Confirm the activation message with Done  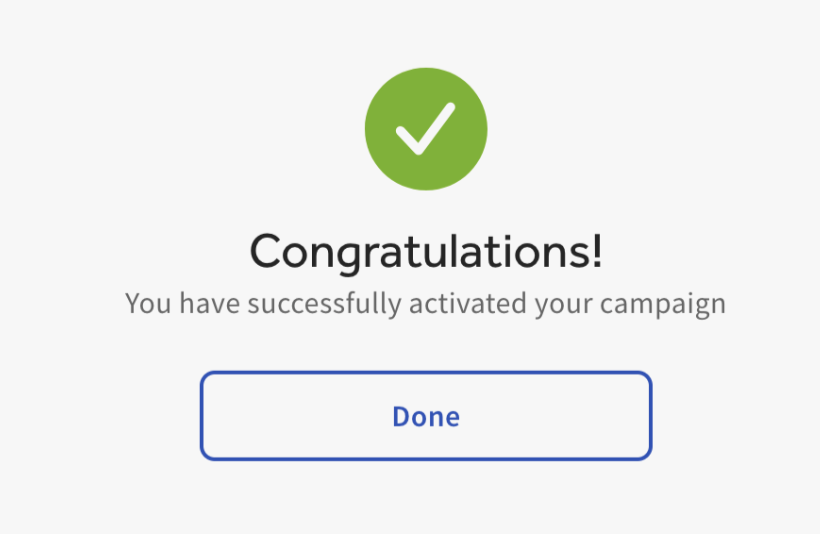tap(426, 416)
